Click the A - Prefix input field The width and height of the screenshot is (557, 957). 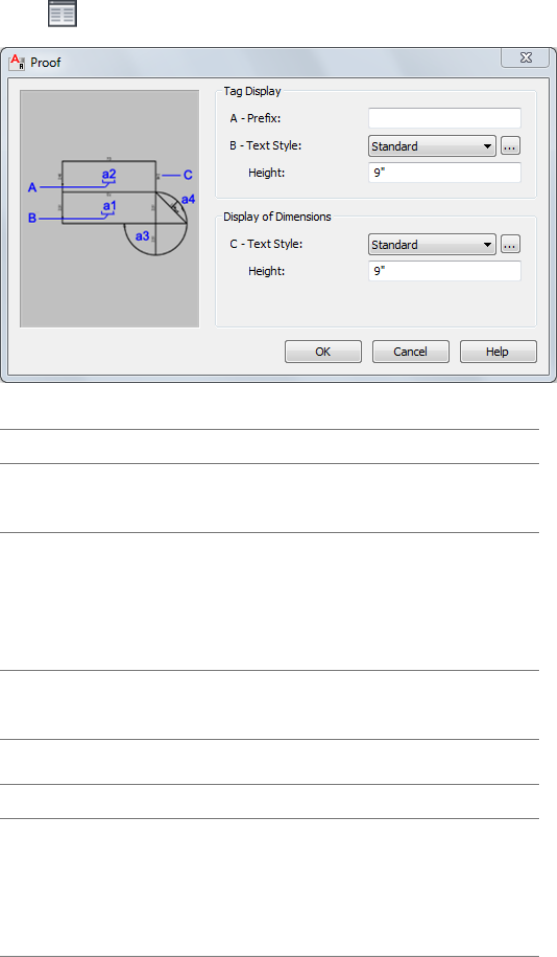[x=445, y=118]
